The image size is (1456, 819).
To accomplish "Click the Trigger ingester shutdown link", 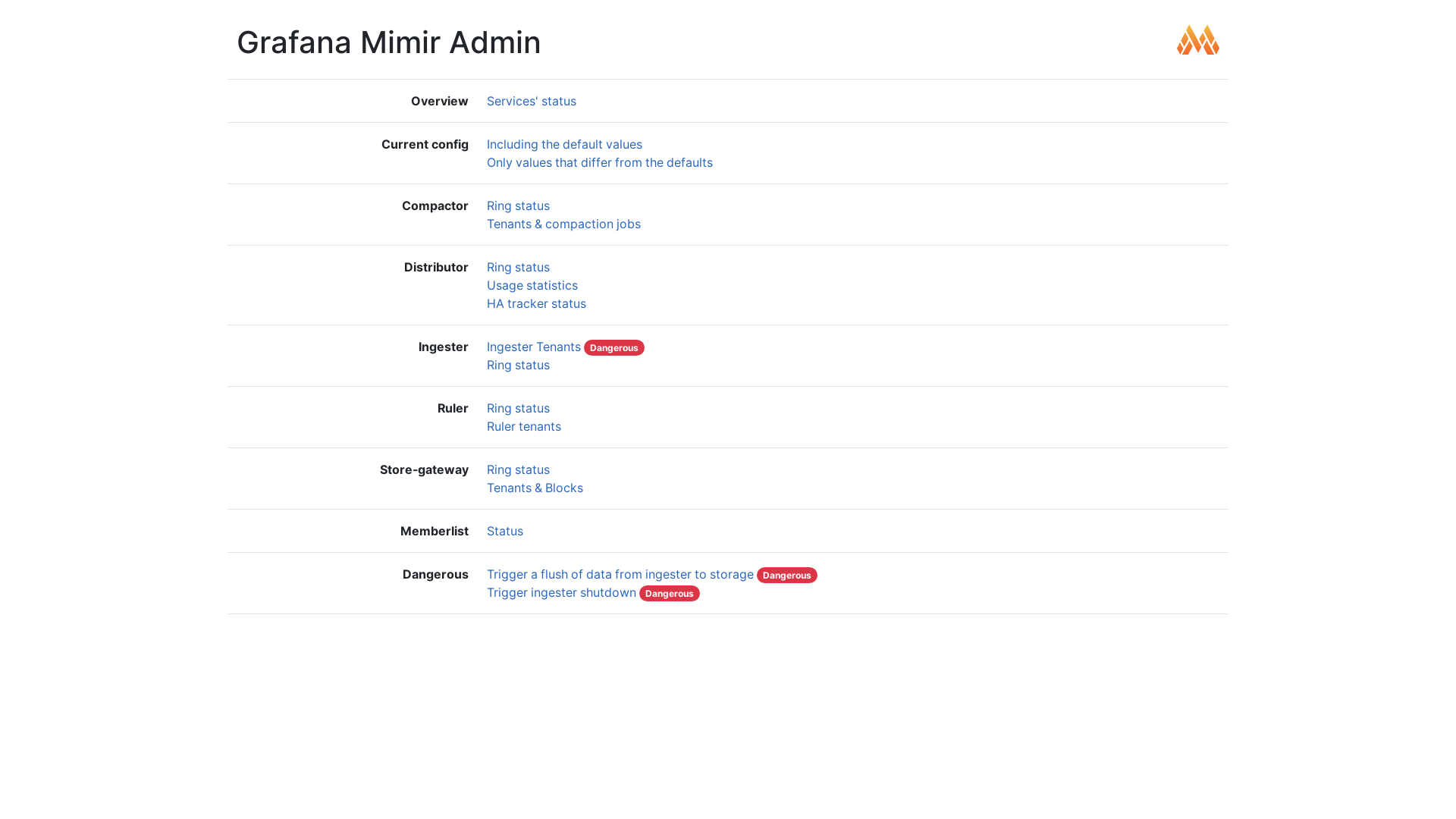I will (561, 592).
